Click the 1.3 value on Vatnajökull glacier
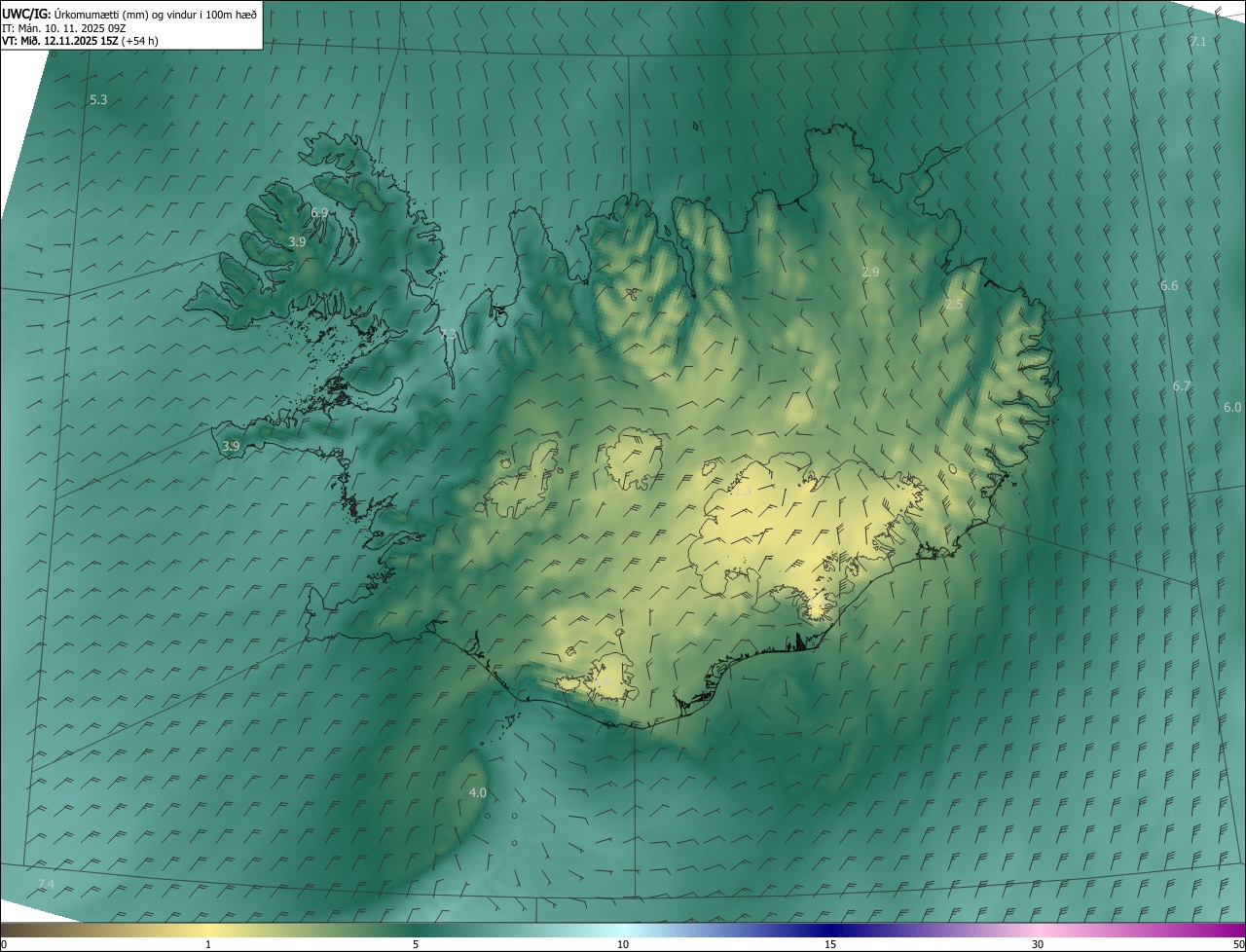This screenshot has width=1246, height=952. coord(743,493)
